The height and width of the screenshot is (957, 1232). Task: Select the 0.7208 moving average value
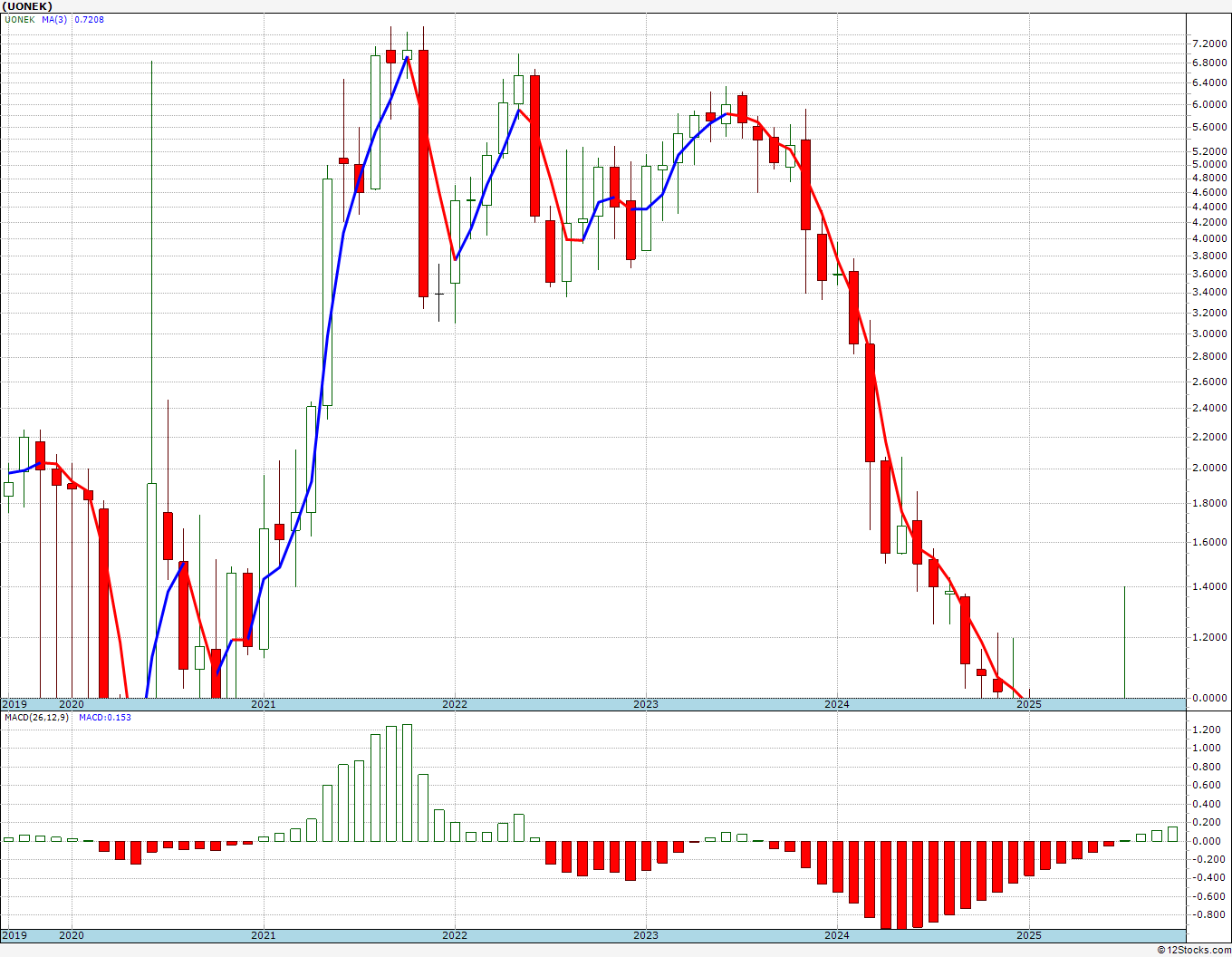[x=89, y=19]
